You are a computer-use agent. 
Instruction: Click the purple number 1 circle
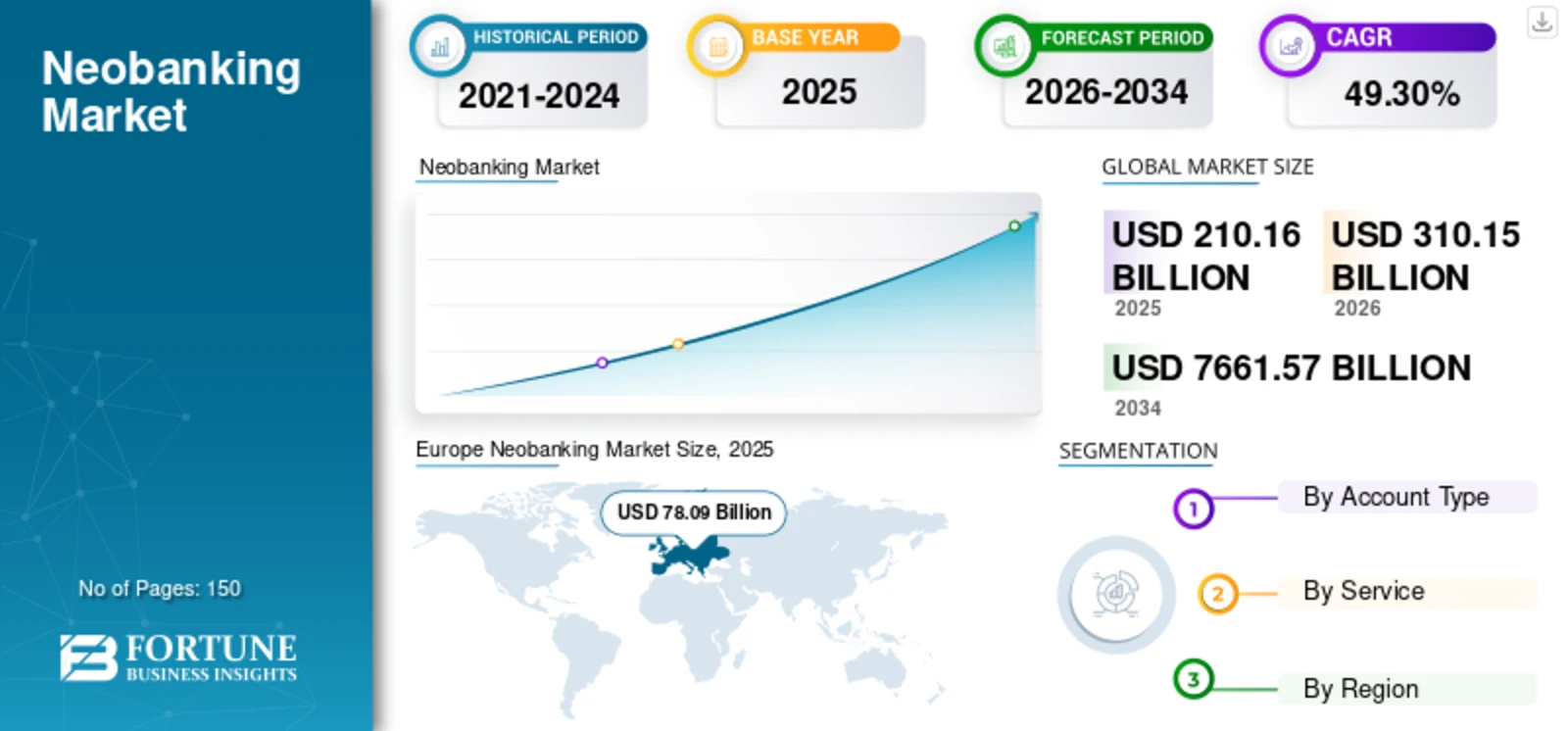click(1193, 509)
